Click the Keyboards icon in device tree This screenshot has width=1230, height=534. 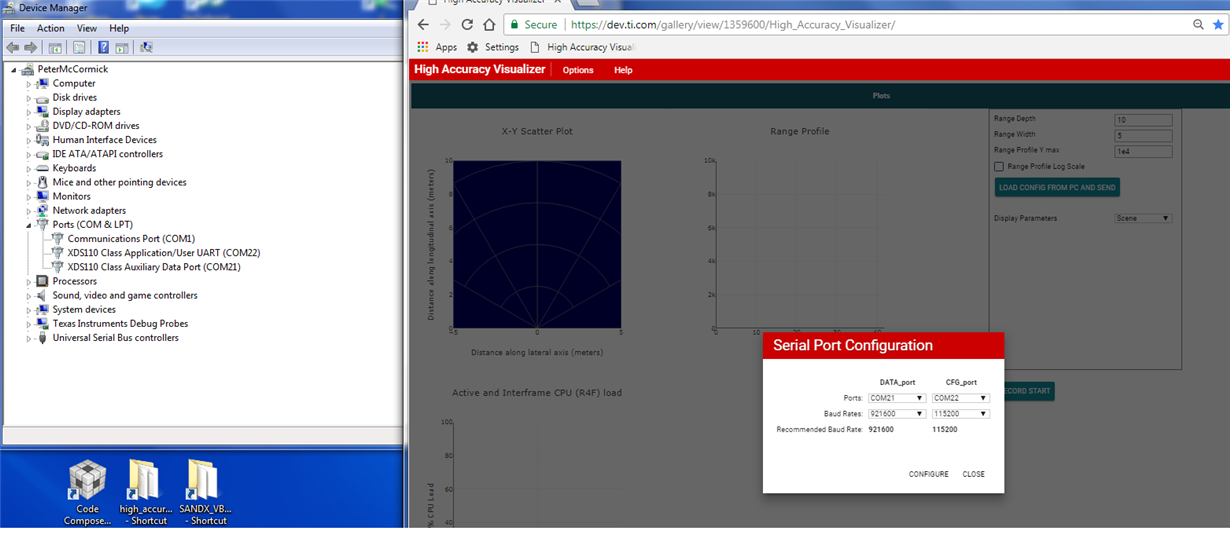[x=42, y=168]
